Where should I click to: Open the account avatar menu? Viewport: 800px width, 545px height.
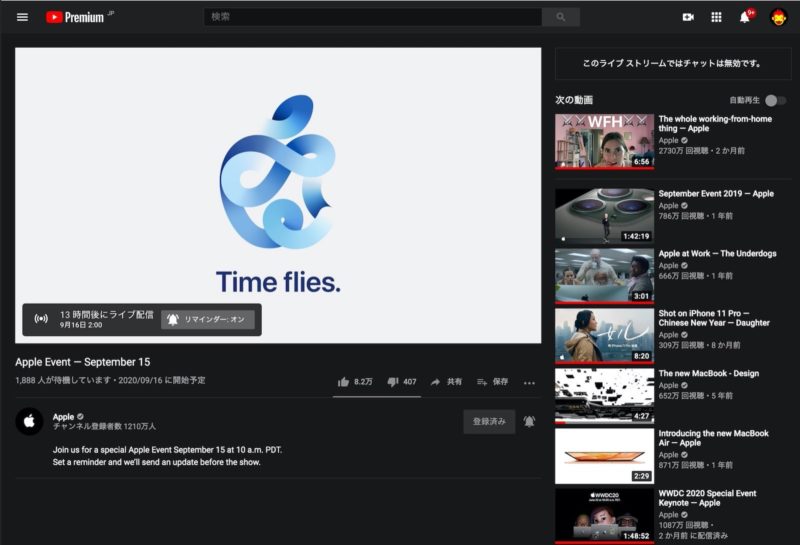click(779, 17)
